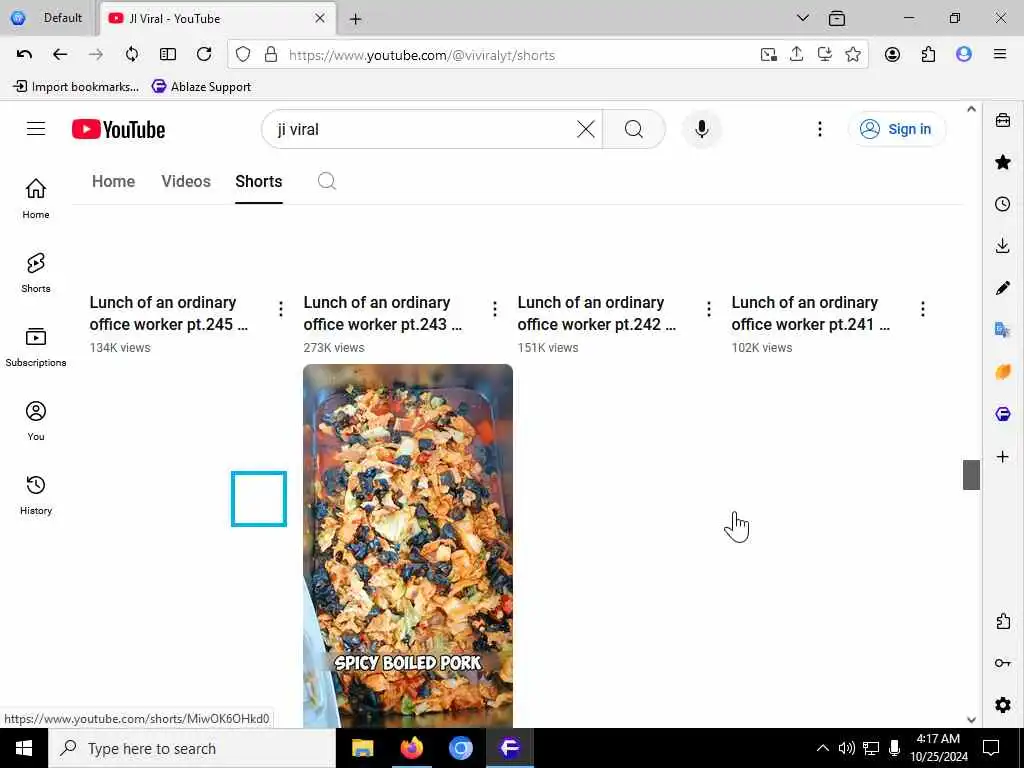Open 'Lunch of an ordinary office worker pt.242'
Viewport: 1024px width, 768px height.
597,313
